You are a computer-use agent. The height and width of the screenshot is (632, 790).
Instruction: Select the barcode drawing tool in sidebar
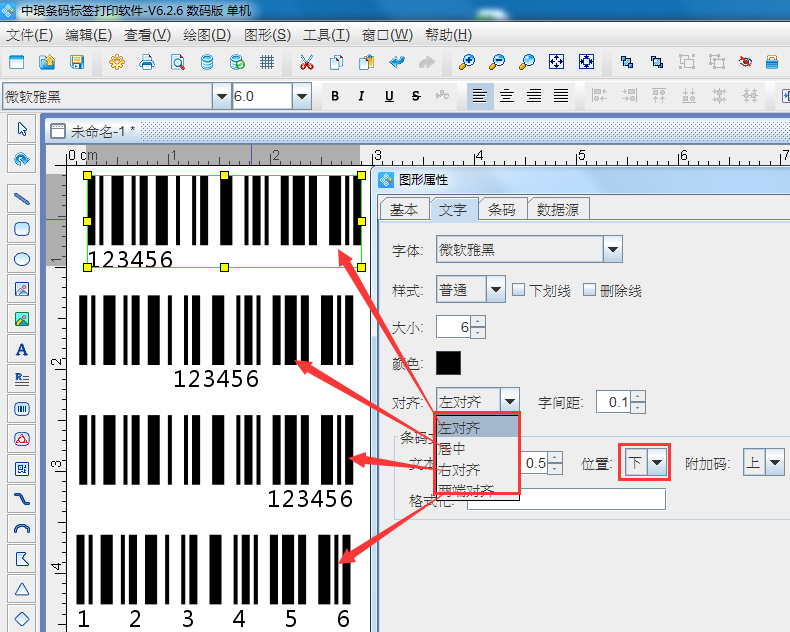(21, 409)
